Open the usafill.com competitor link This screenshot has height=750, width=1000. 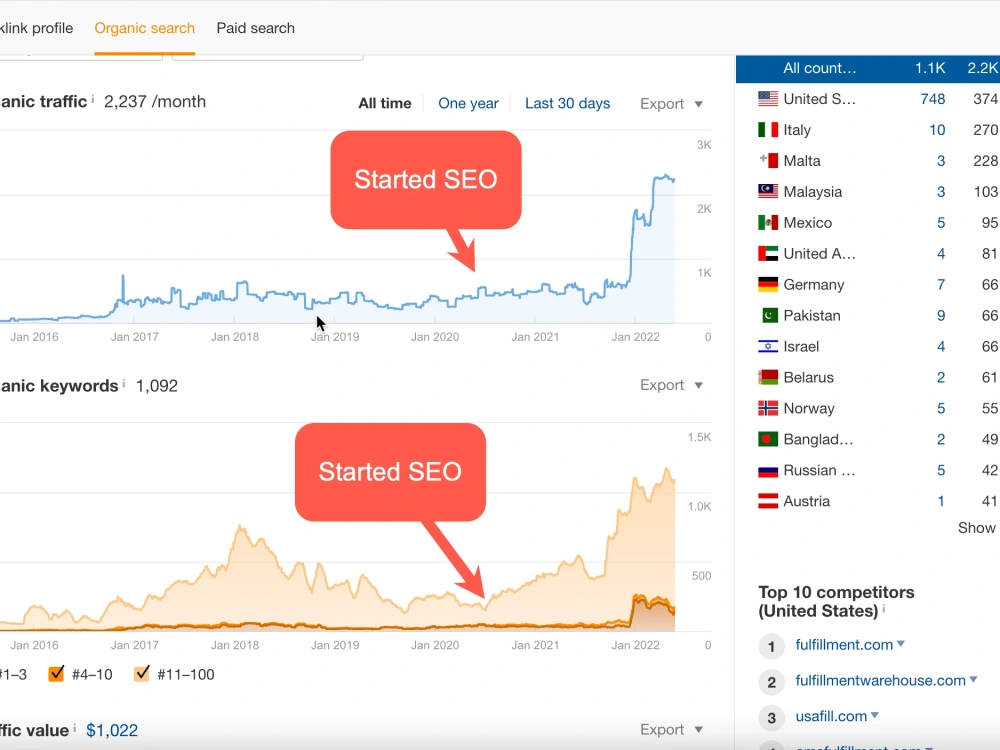[x=831, y=716]
